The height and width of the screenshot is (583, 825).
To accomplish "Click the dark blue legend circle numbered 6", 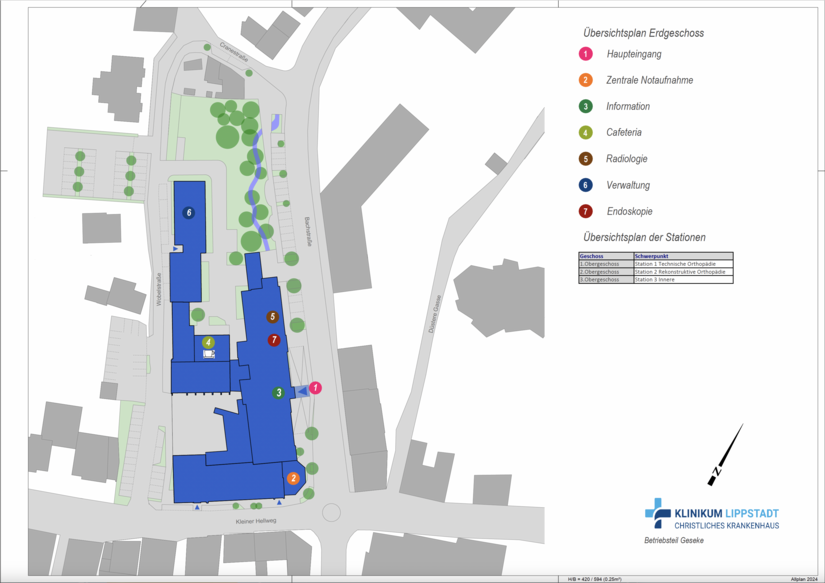I will point(585,185).
